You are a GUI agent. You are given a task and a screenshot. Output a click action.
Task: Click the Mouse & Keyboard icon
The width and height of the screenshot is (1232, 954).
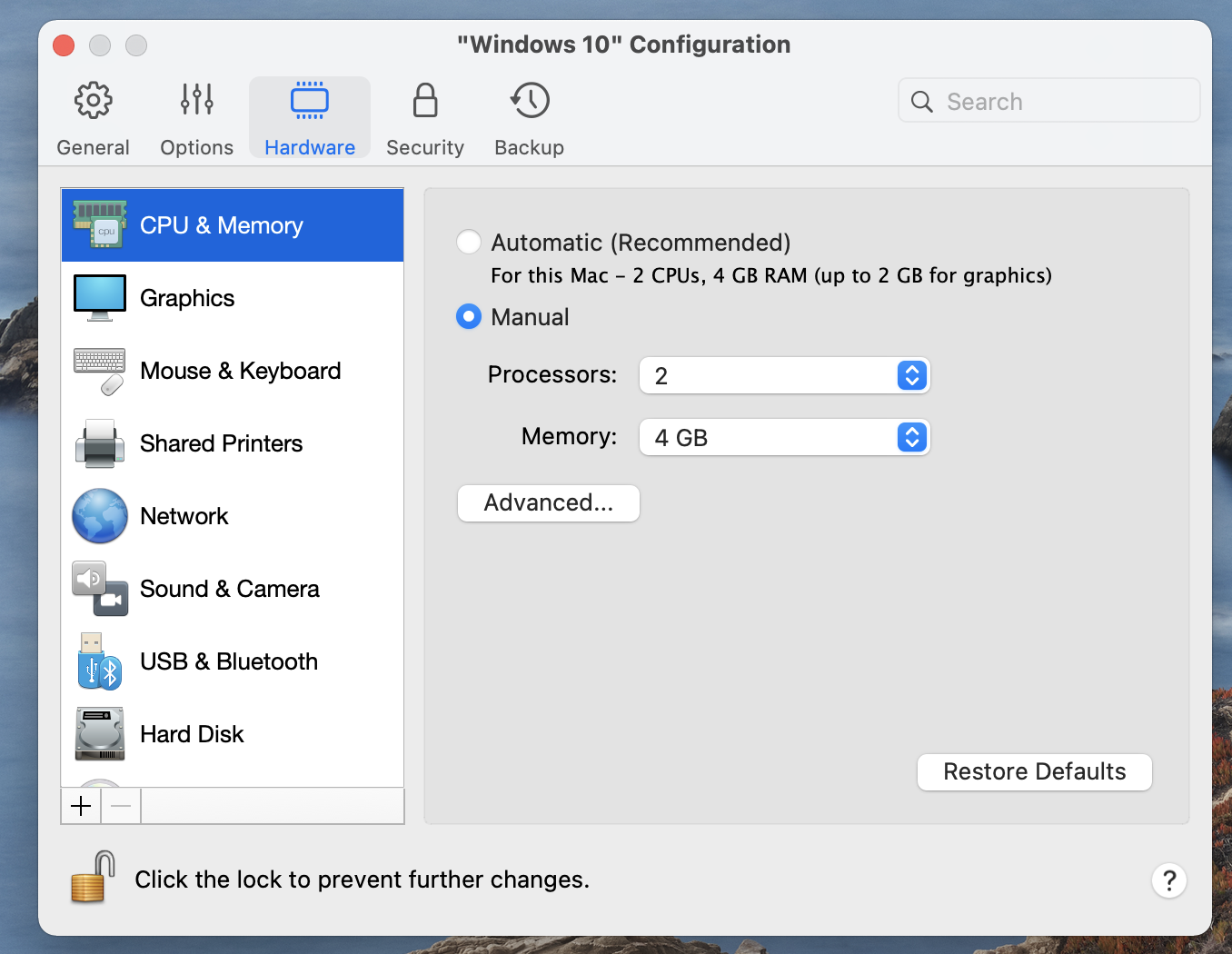point(100,371)
